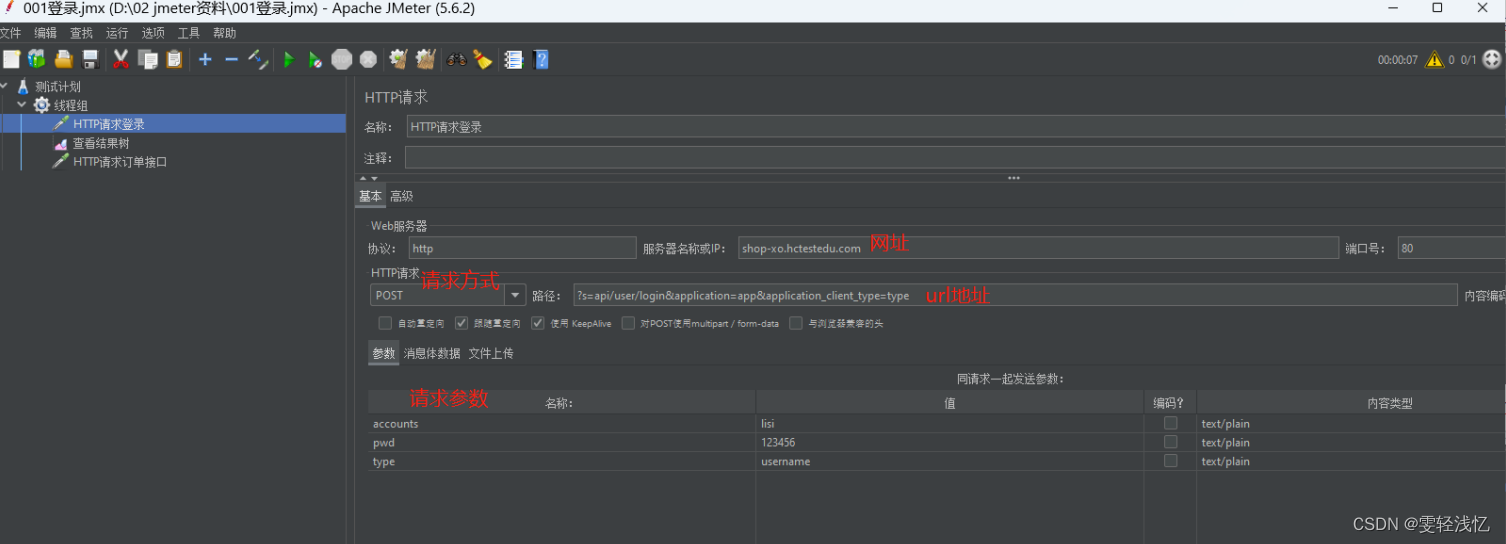The height and width of the screenshot is (544, 1506).
Task: Collapse all tree nodes with minus icon
Action: click(x=231, y=59)
